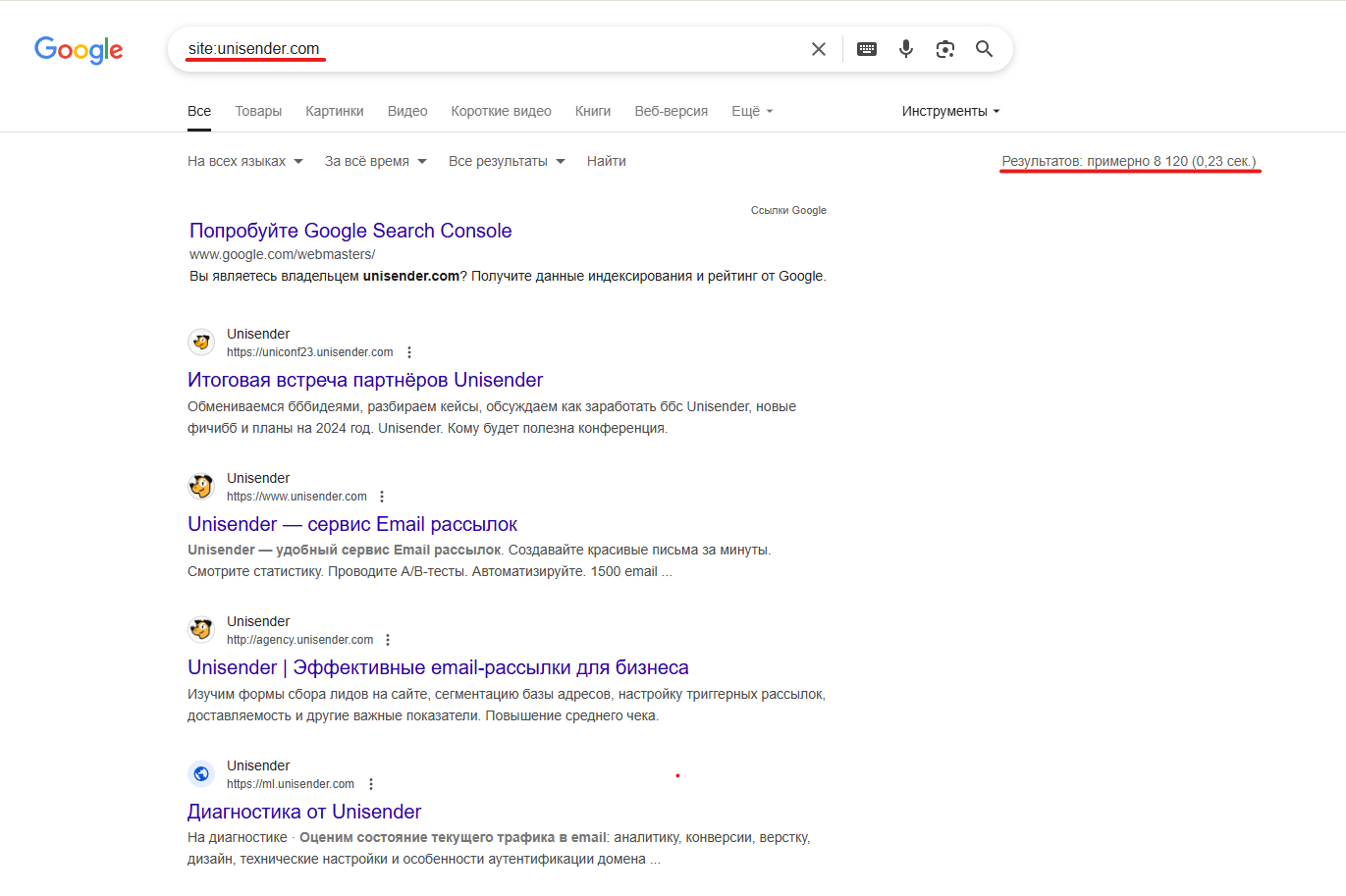Open Попробуйте Google Search Console link
Viewport: 1346px width, 896px height.
[x=350, y=231]
